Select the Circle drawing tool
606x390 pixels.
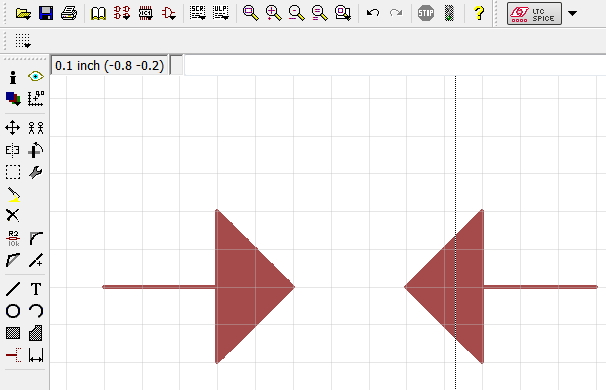coord(12,311)
